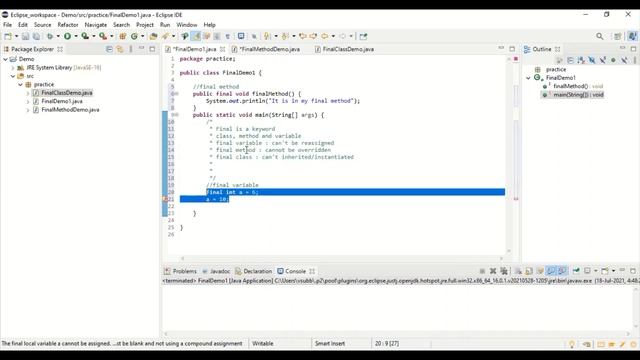Toggle Hide Local Types in Outline toolbar
The width and height of the screenshot is (640, 360).
[624, 60]
